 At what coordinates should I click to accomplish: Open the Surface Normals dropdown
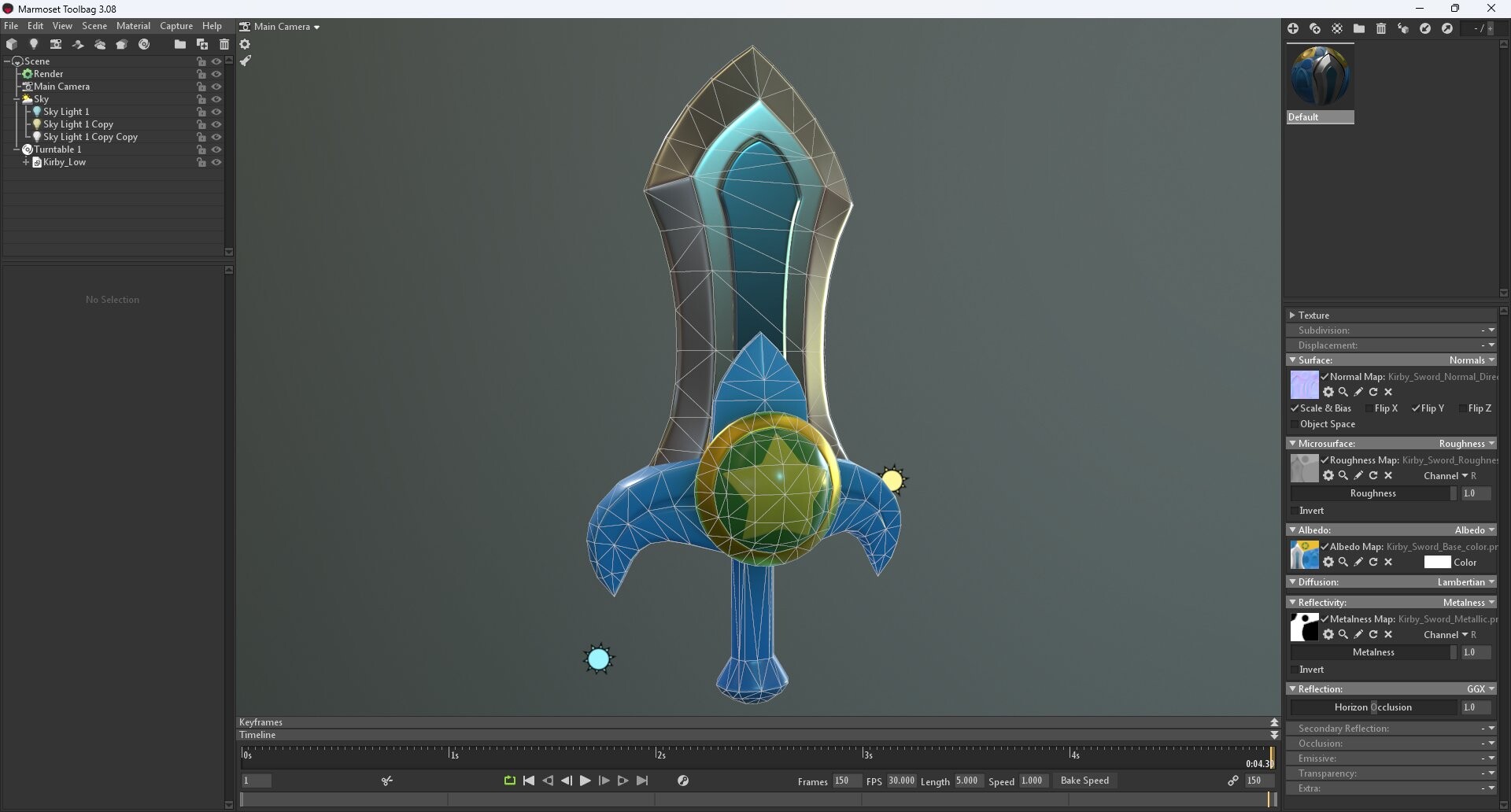pos(1472,360)
